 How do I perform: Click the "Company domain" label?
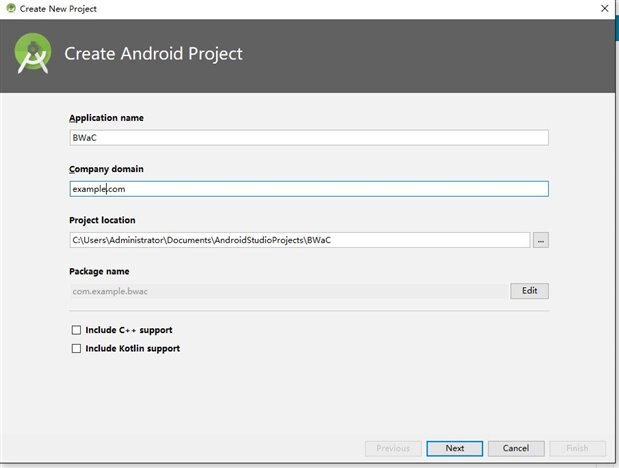point(106,169)
